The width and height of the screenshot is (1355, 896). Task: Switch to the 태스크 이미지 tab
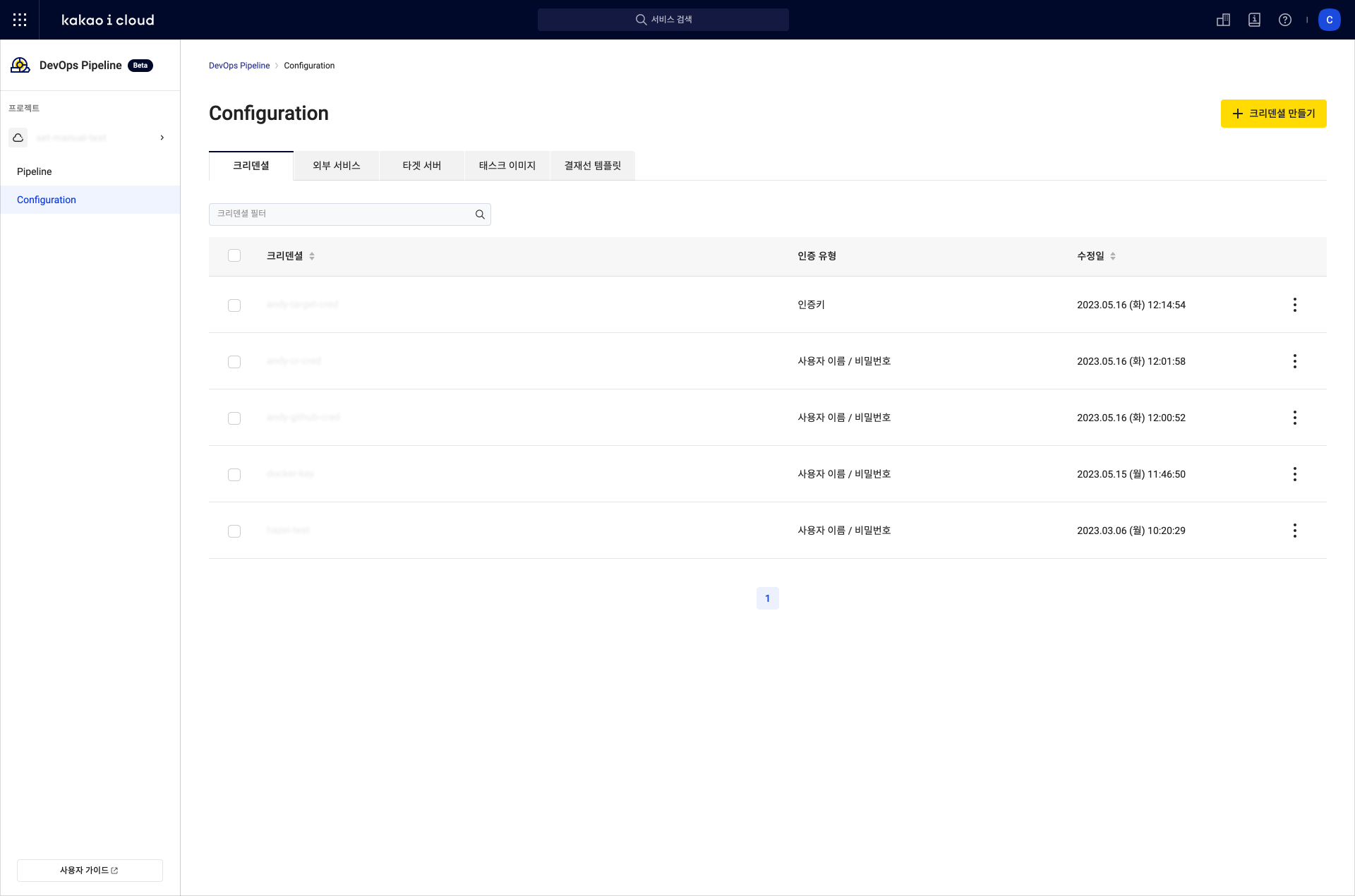[507, 166]
